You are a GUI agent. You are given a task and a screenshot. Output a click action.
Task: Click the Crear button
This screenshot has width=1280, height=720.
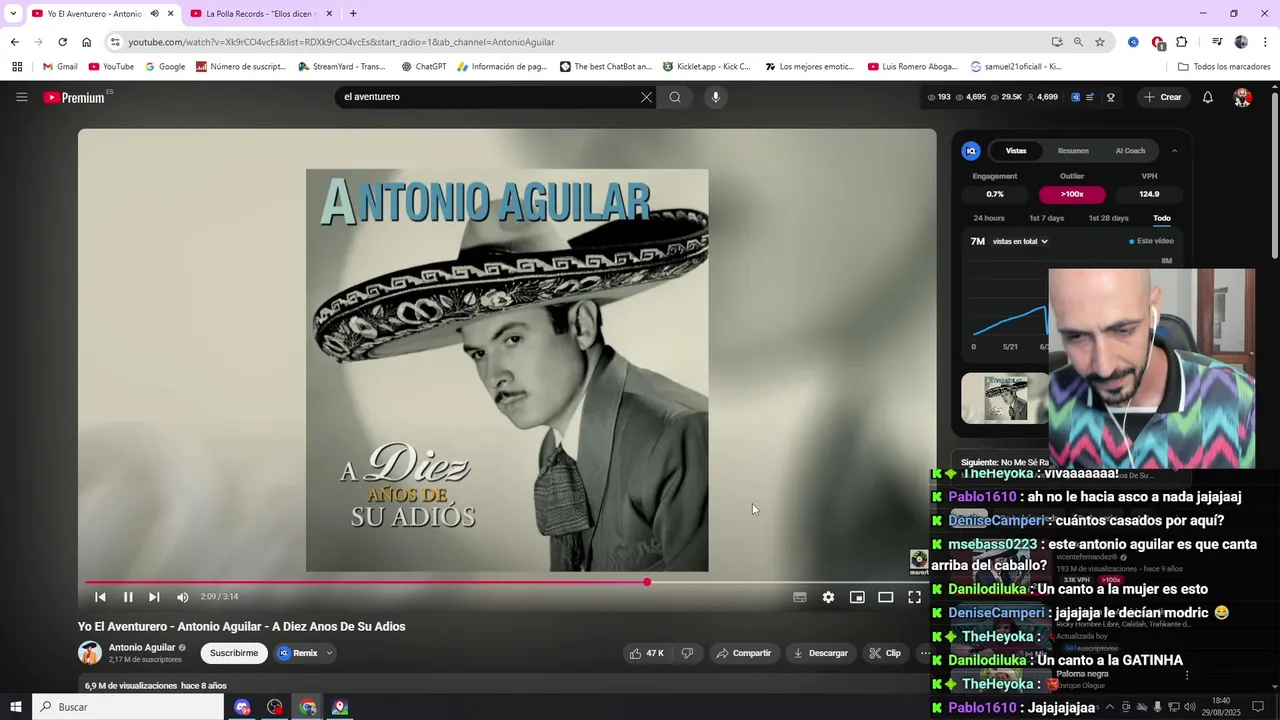click(x=1162, y=97)
